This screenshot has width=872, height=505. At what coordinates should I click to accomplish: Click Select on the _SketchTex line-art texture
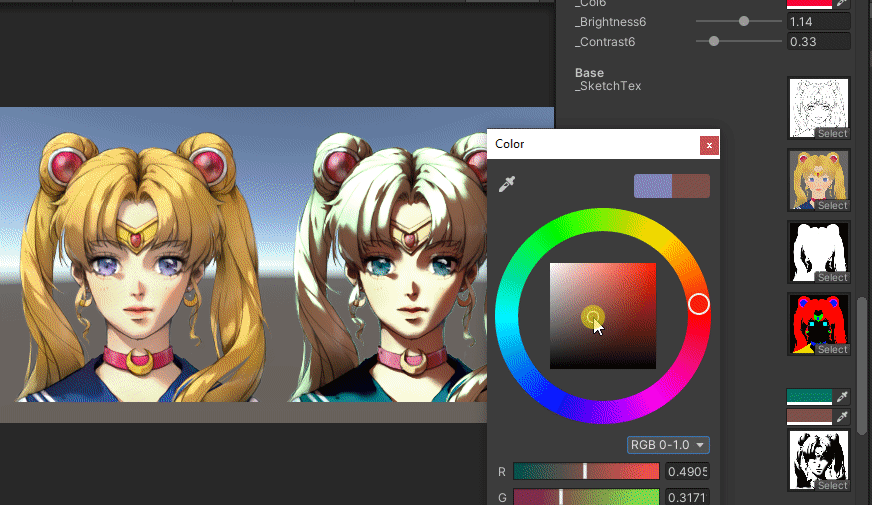point(832,133)
